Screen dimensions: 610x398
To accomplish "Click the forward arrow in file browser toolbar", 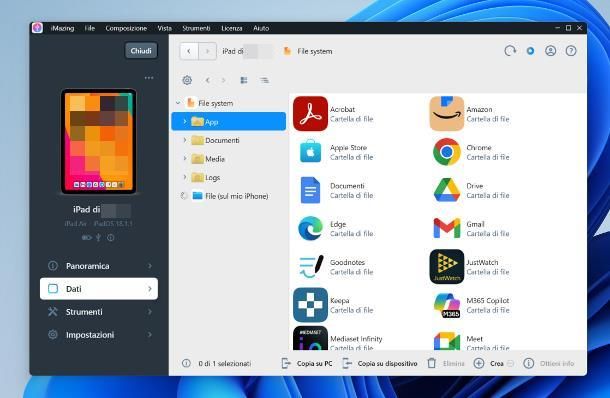I will tap(224, 80).
